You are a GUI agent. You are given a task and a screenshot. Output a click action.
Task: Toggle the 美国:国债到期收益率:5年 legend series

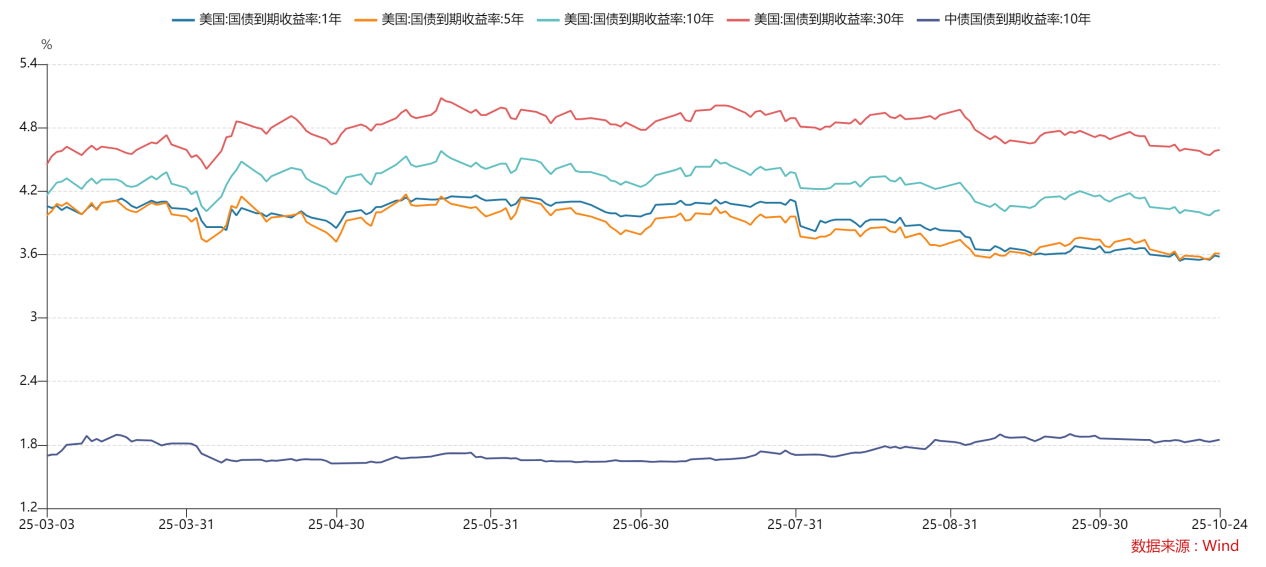[452, 19]
